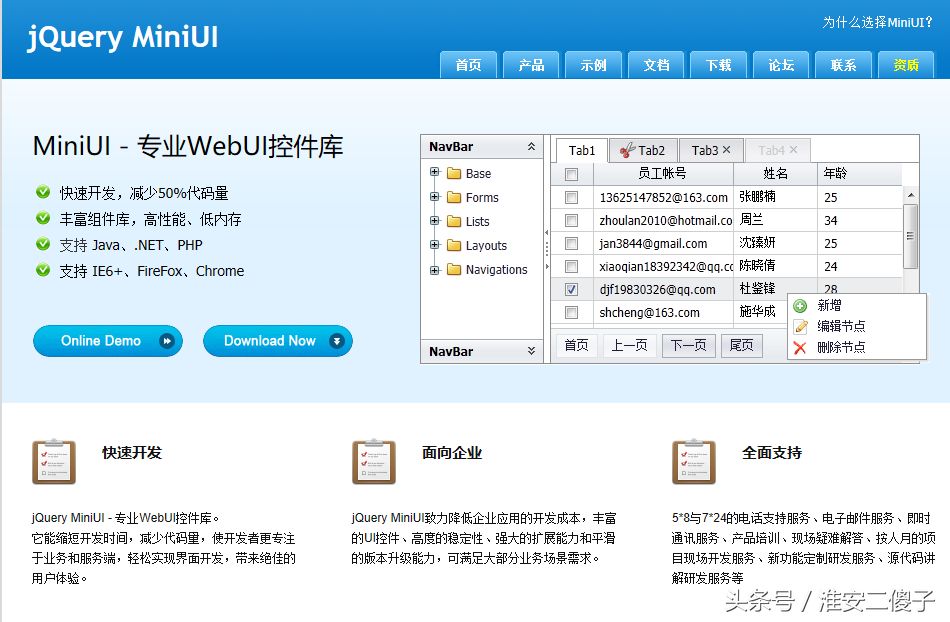950x622 pixels.
Task: Click the green check beside 支持 Java、.NET、PHP
Action: (x=43, y=243)
